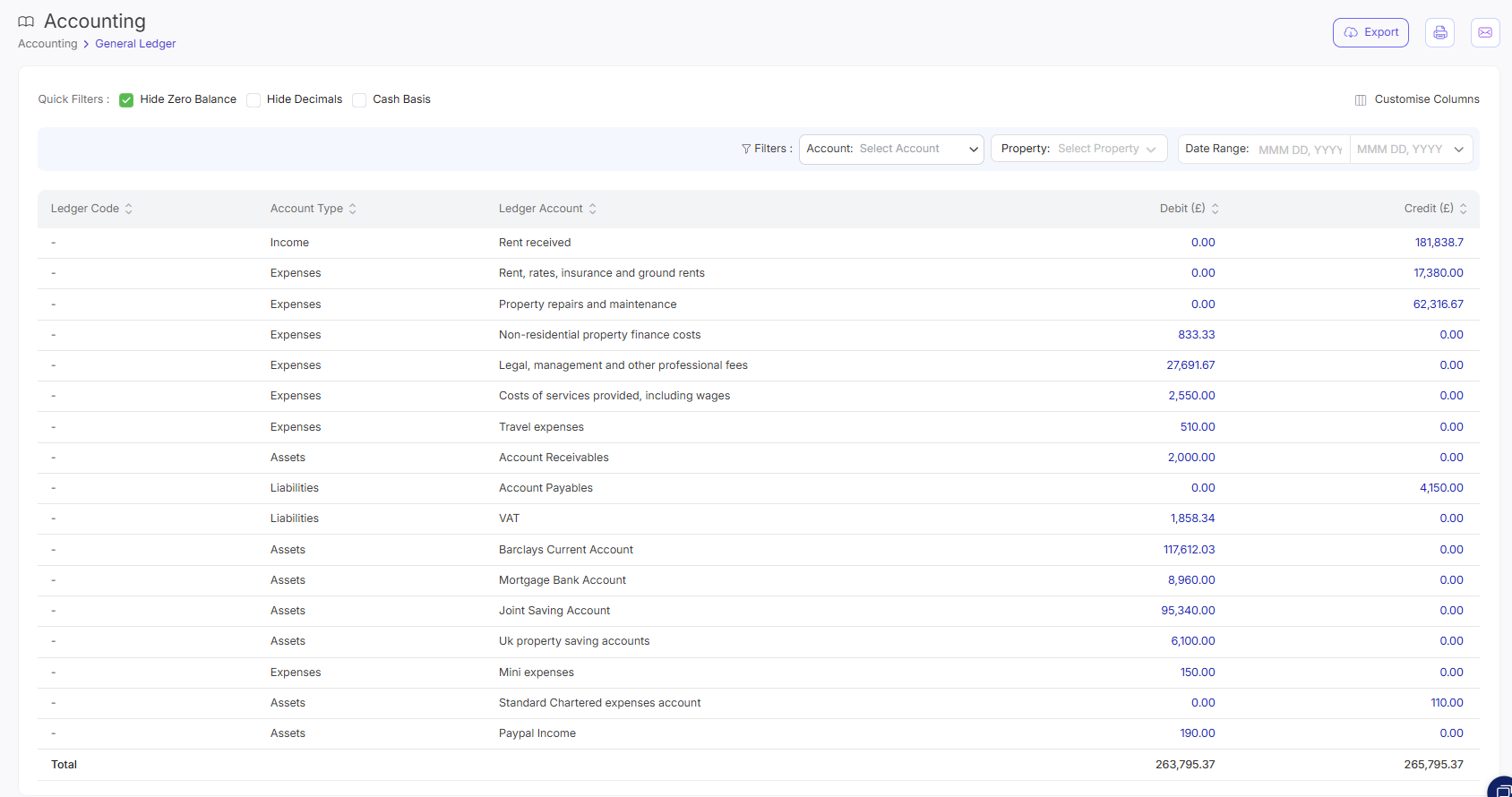
Task: Open debit amount 833.33
Action: tap(1197, 335)
